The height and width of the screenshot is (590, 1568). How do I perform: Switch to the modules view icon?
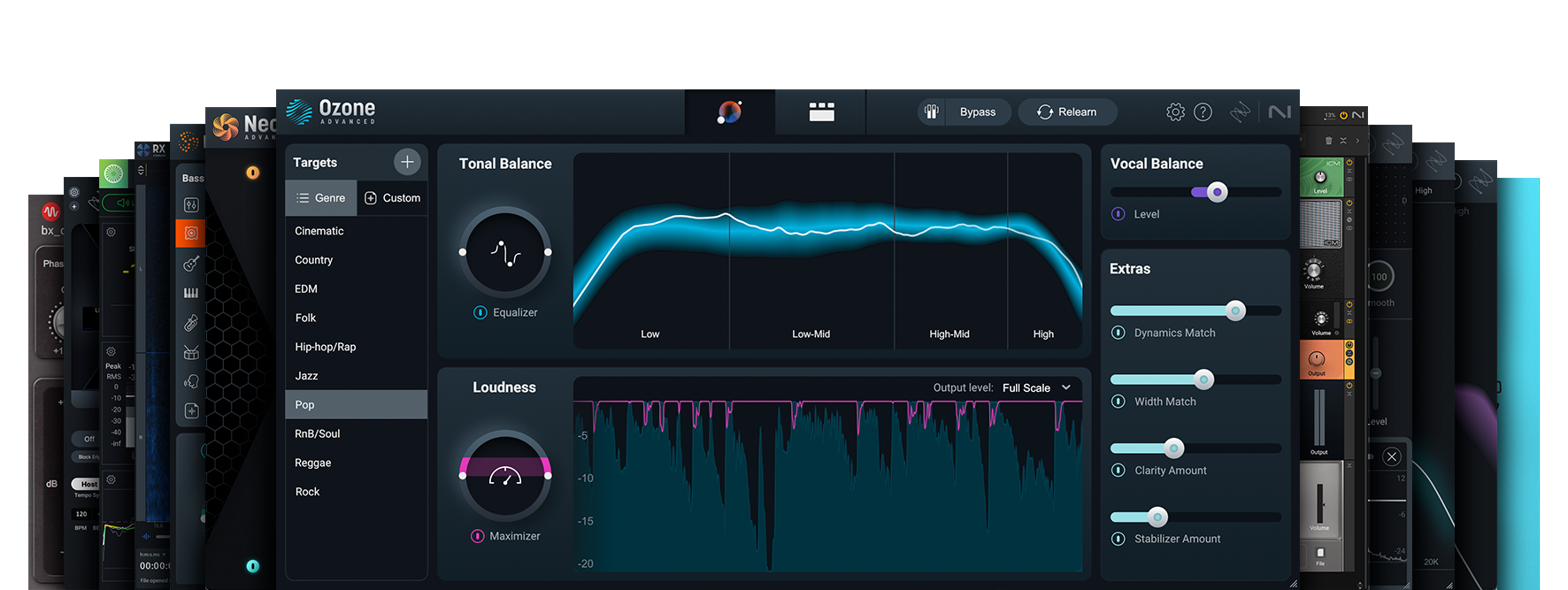(821, 112)
